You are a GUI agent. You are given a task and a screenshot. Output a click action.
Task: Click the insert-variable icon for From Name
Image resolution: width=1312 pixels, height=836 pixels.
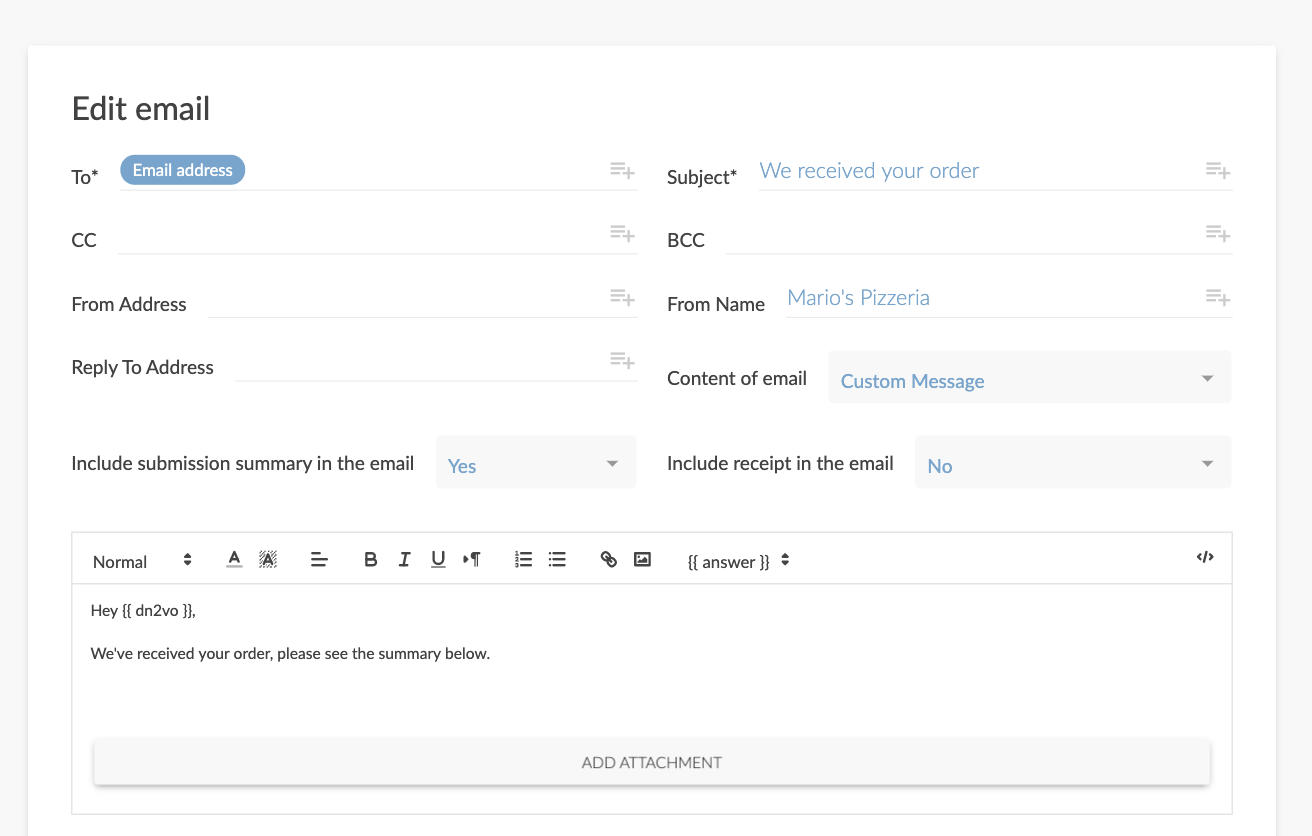(1217, 297)
